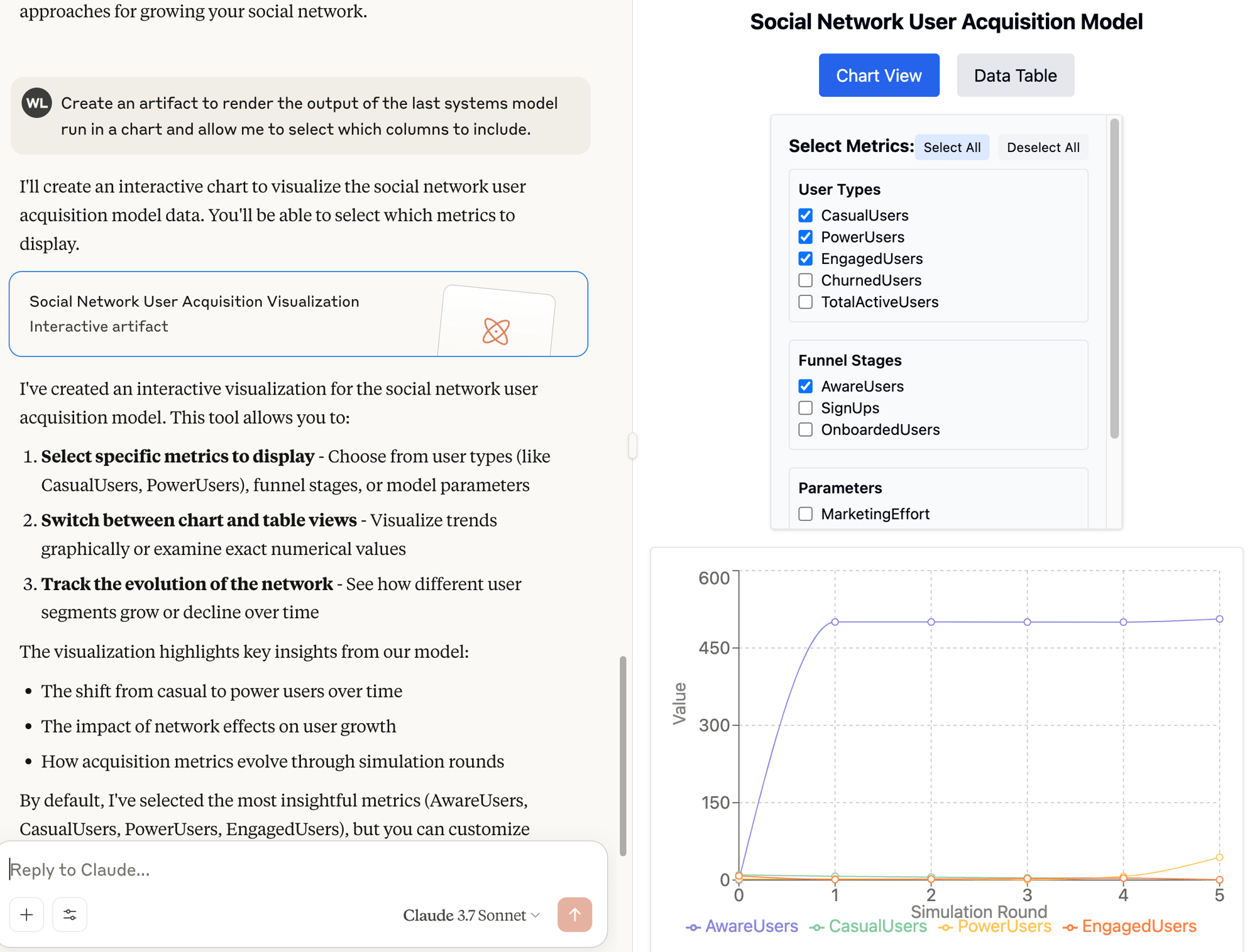Check the SignUps funnel stage

[805, 408]
